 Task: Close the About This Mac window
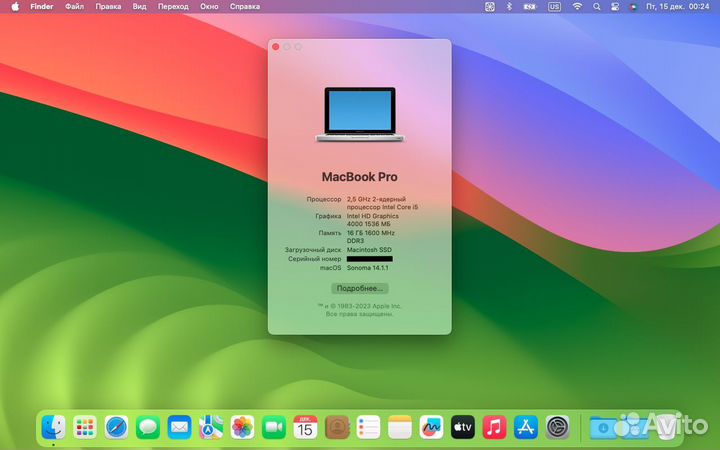click(x=276, y=47)
